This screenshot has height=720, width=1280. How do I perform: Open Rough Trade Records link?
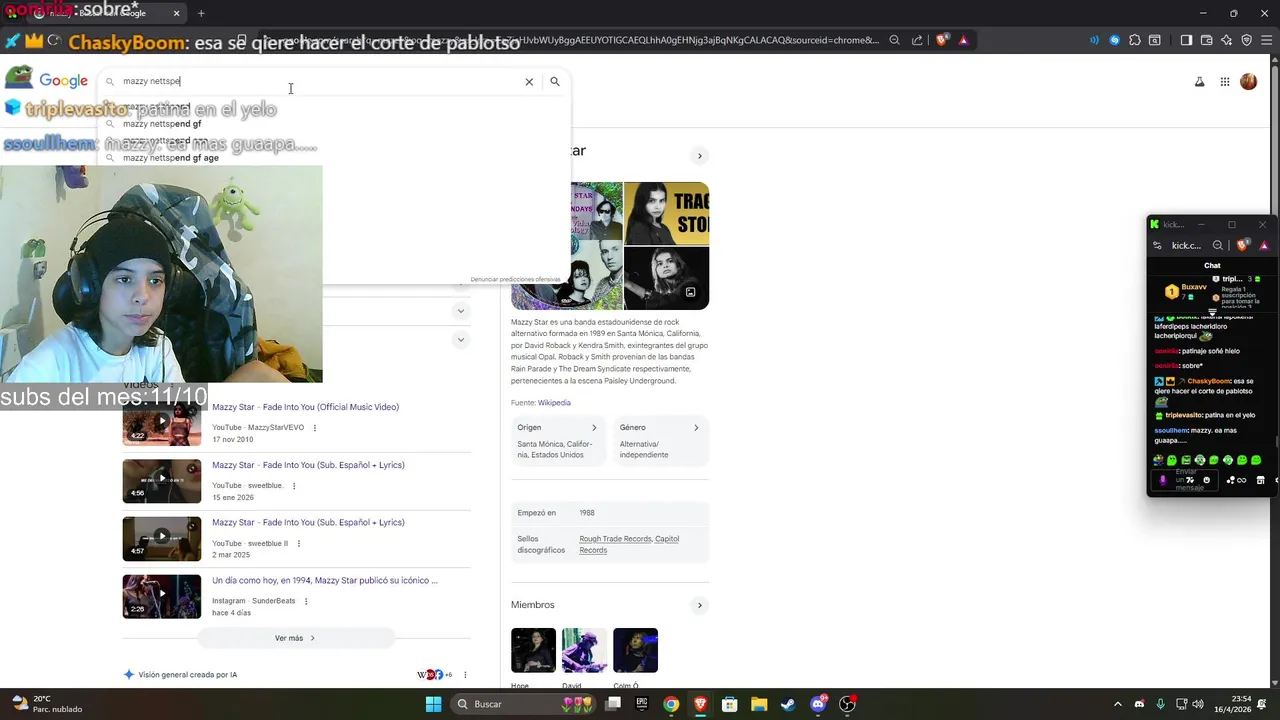coord(615,539)
